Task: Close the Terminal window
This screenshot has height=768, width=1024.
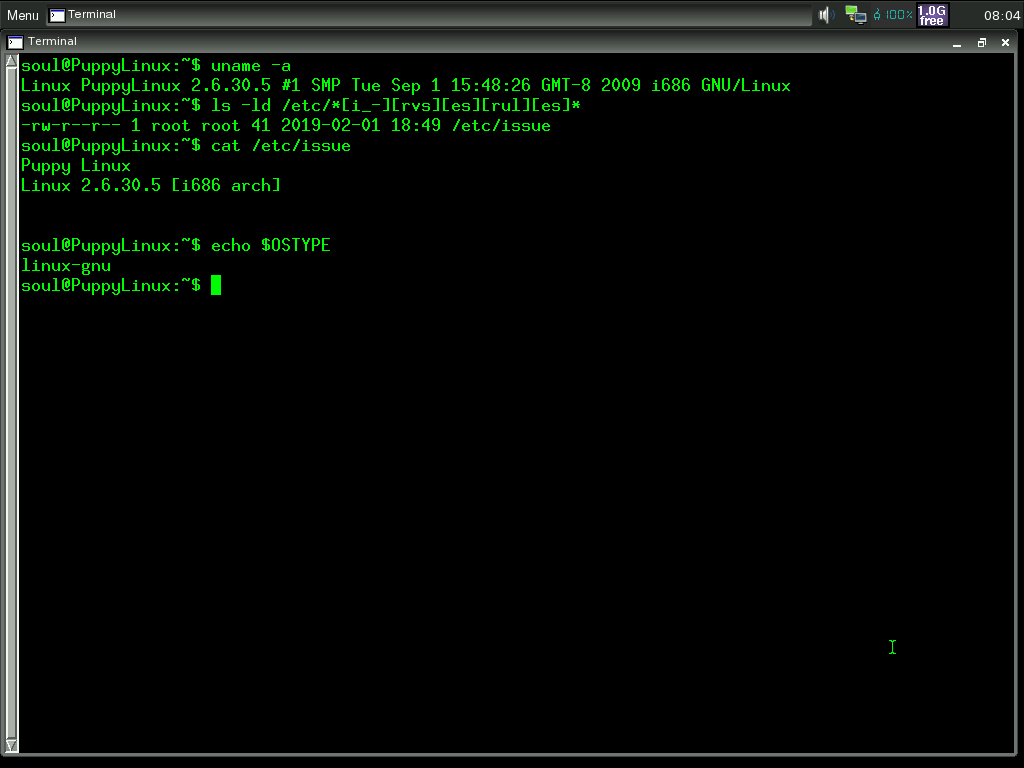Action: point(1005,42)
